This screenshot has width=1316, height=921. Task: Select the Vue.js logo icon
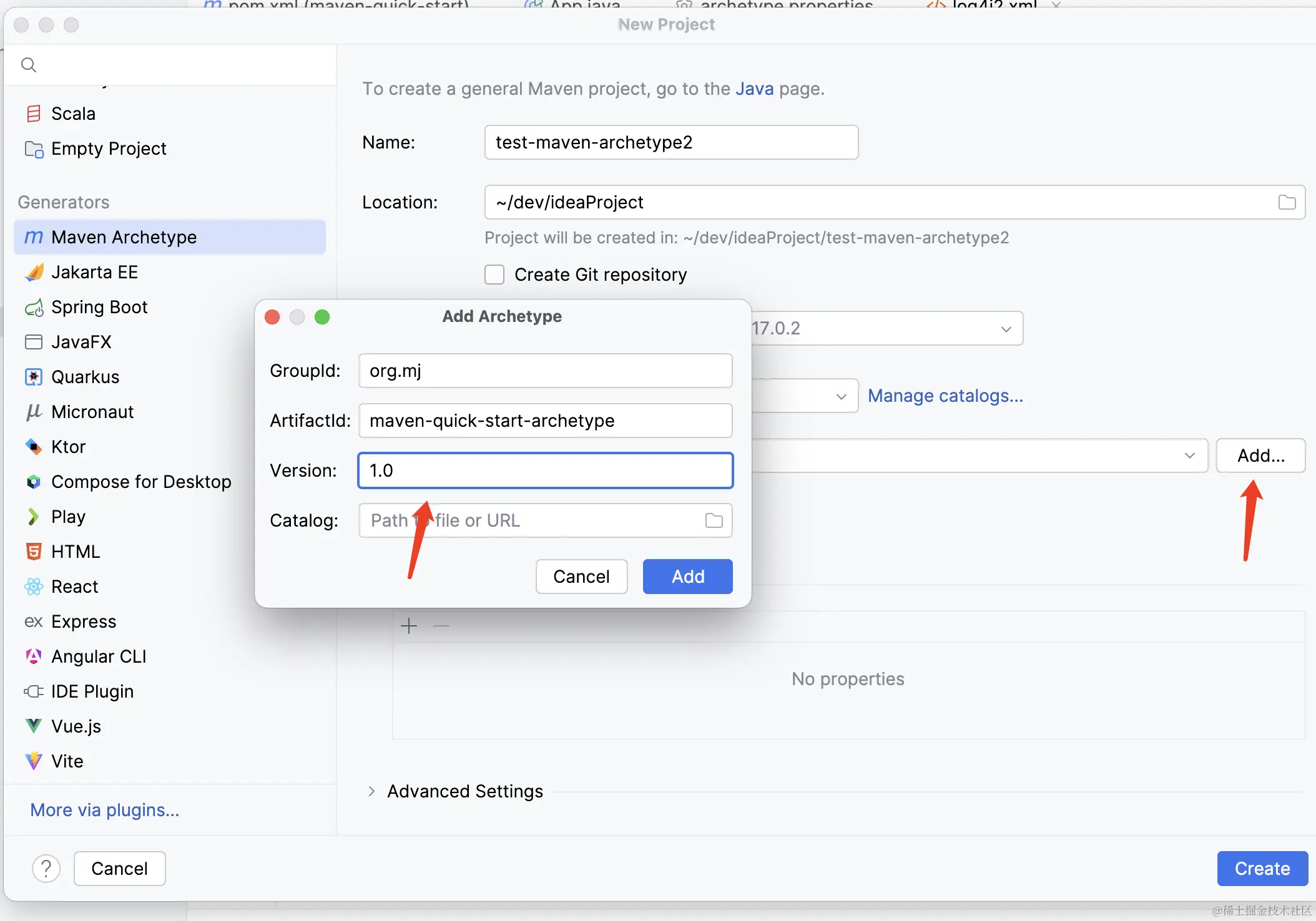pos(34,726)
